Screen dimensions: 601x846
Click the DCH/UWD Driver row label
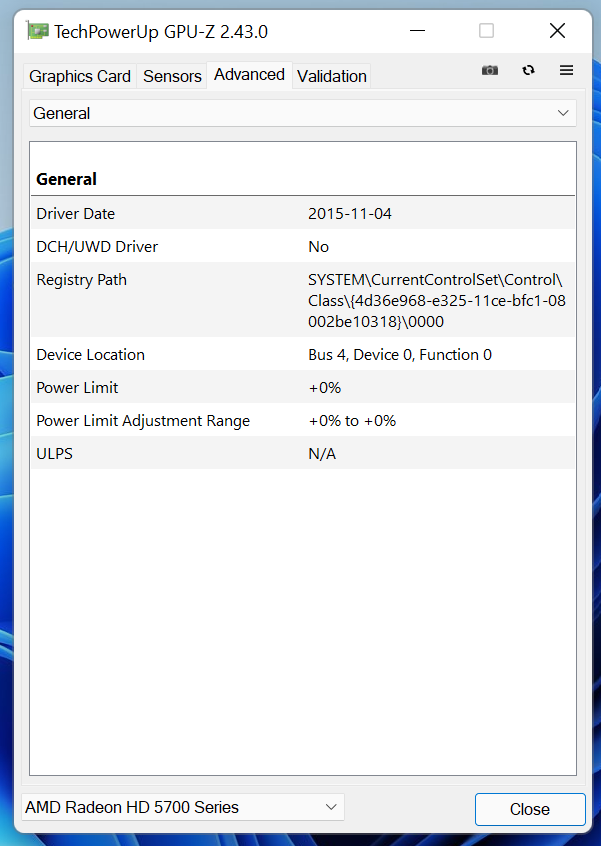97,247
